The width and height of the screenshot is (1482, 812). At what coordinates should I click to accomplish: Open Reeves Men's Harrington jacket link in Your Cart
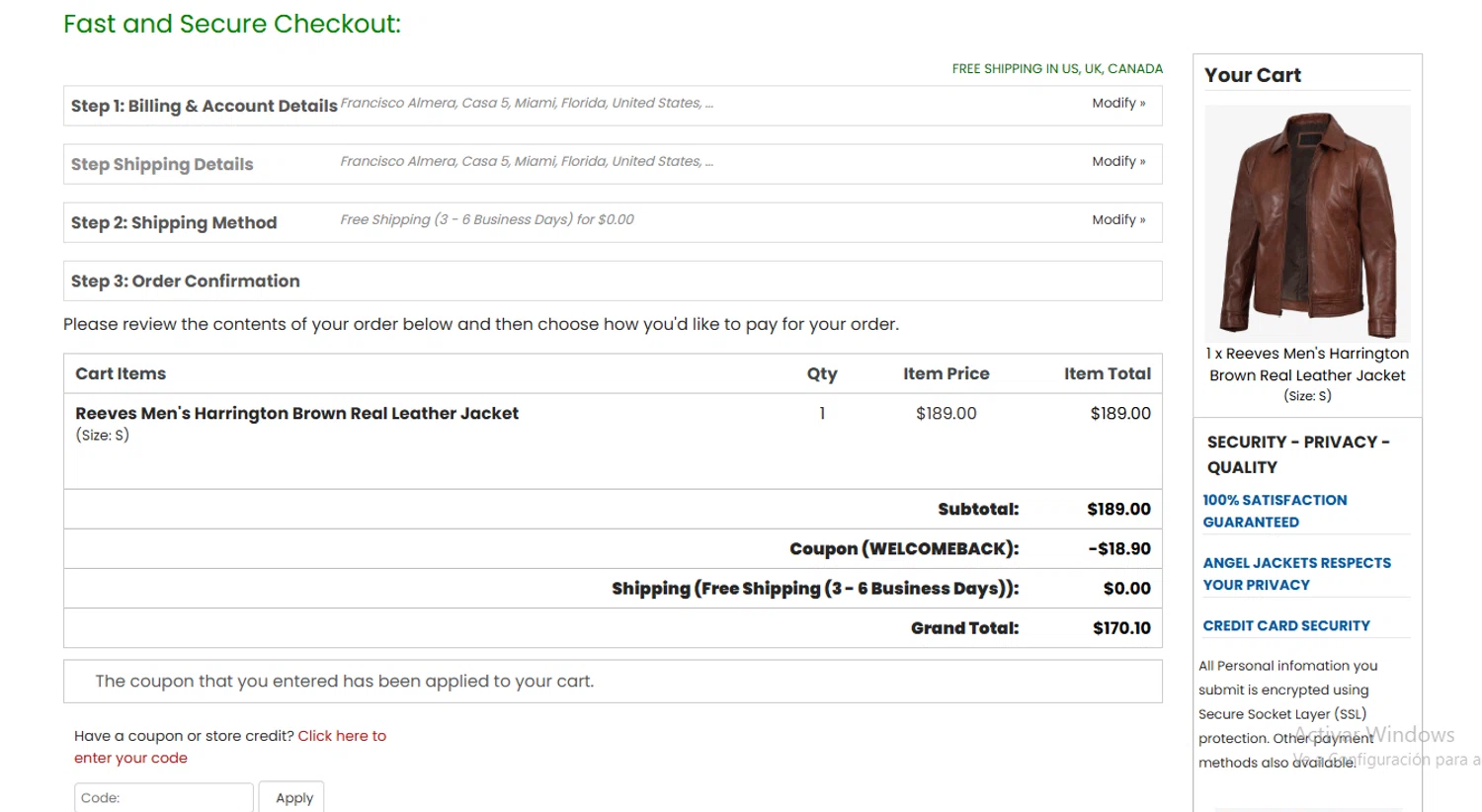[1307, 364]
